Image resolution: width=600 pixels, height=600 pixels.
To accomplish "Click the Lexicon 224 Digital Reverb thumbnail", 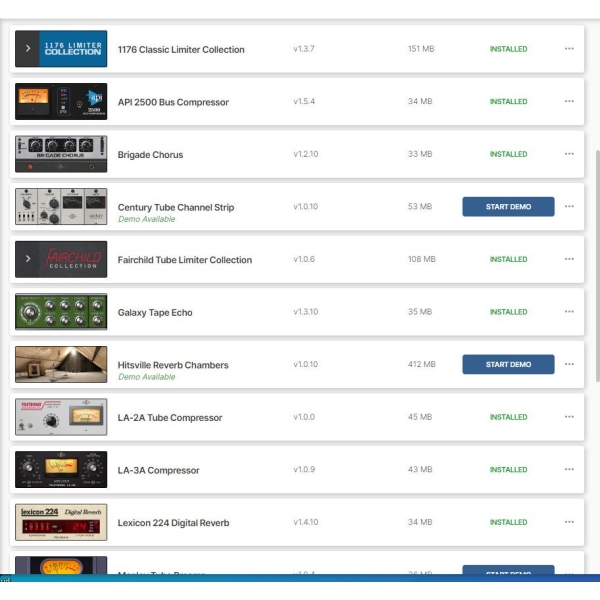I will click(x=61, y=522).
